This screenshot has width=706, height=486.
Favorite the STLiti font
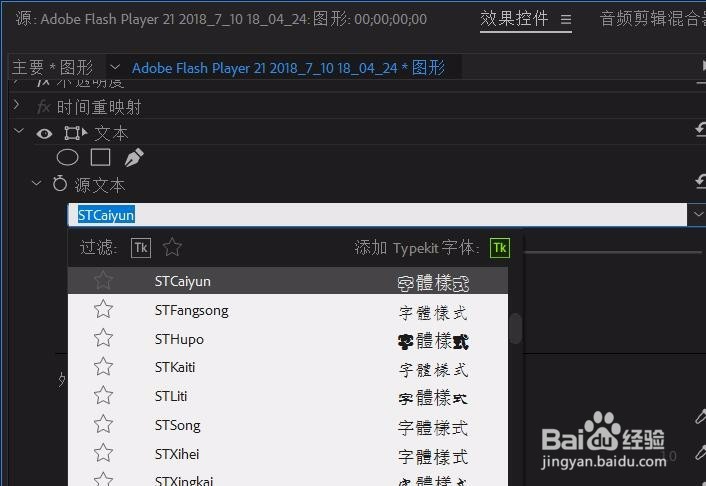coord(104,396)
